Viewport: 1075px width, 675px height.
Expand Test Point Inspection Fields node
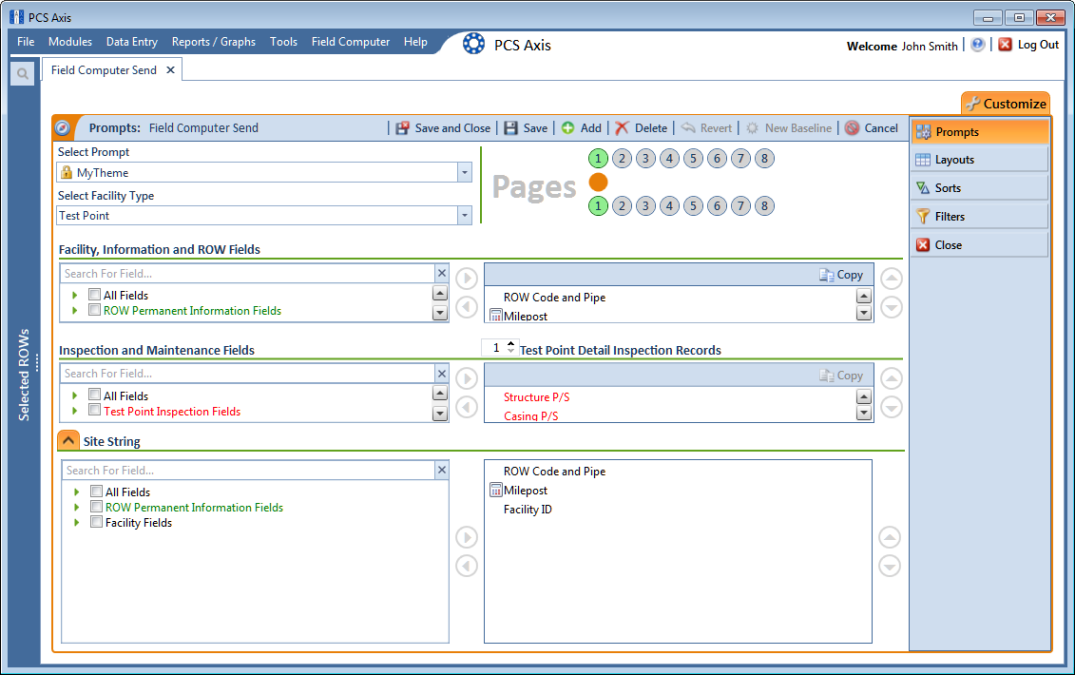point(75,410)
